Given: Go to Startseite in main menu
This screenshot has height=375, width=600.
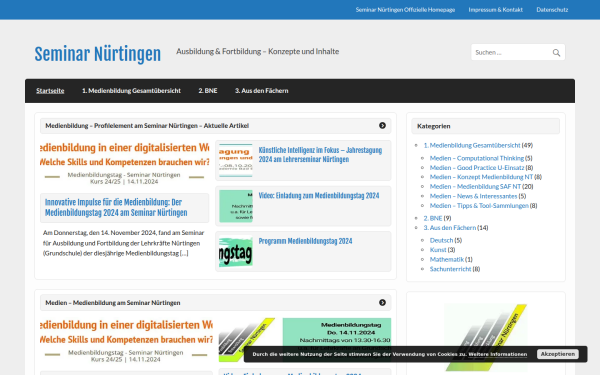Looking at the screenshot, I should pos(50,91).
